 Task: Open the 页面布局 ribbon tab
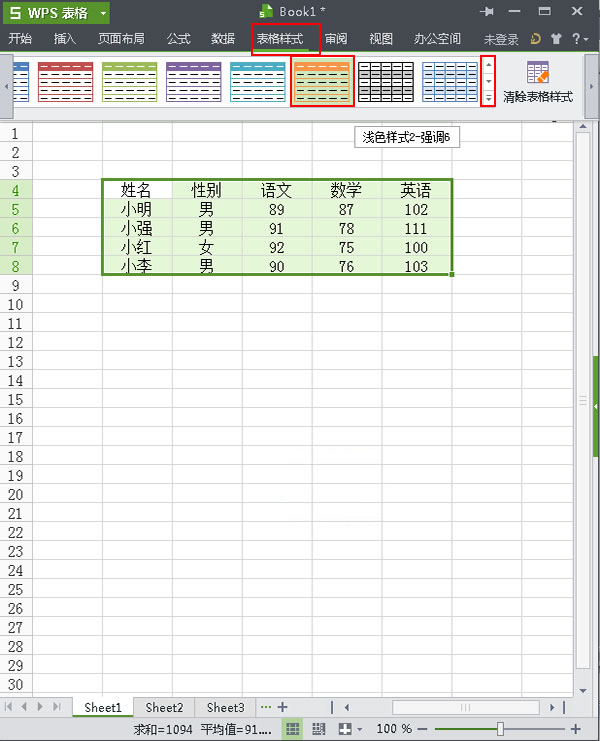[x=121, y=39]
